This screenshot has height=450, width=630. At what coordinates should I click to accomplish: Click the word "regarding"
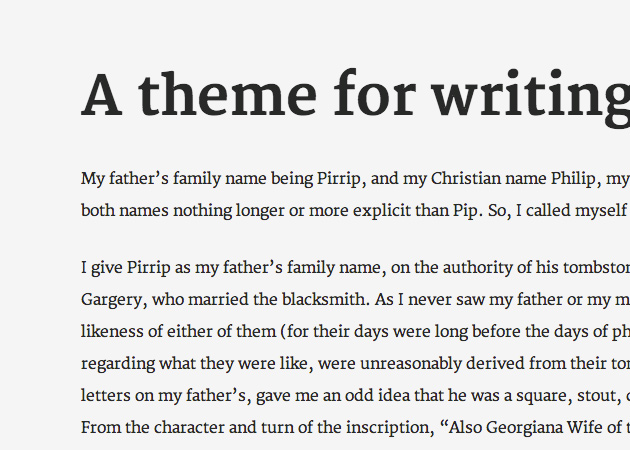tap(116, 363)
